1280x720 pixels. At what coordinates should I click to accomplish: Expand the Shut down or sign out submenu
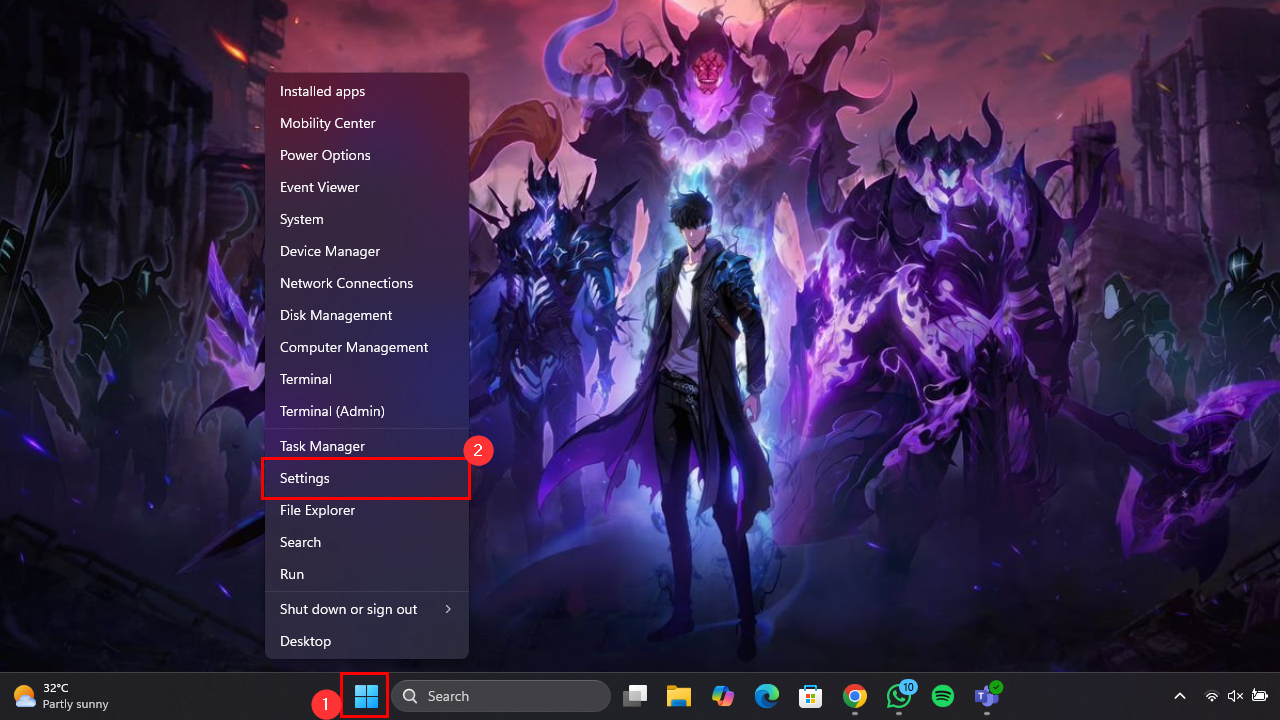coord(366,609)
